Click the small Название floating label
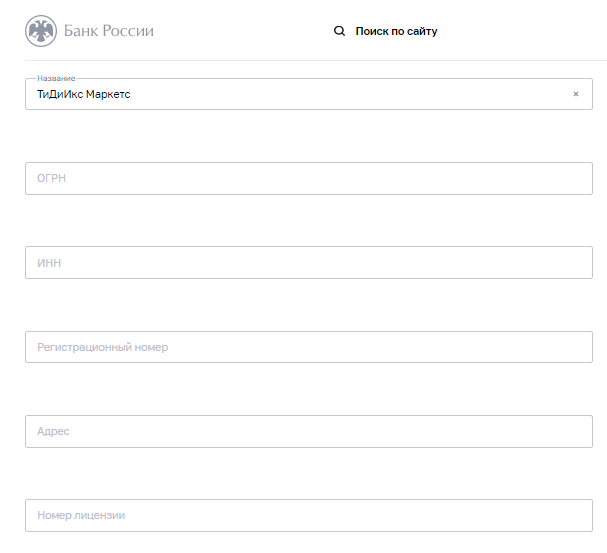This screenshot has width=607, height=553. click(56, 78)
